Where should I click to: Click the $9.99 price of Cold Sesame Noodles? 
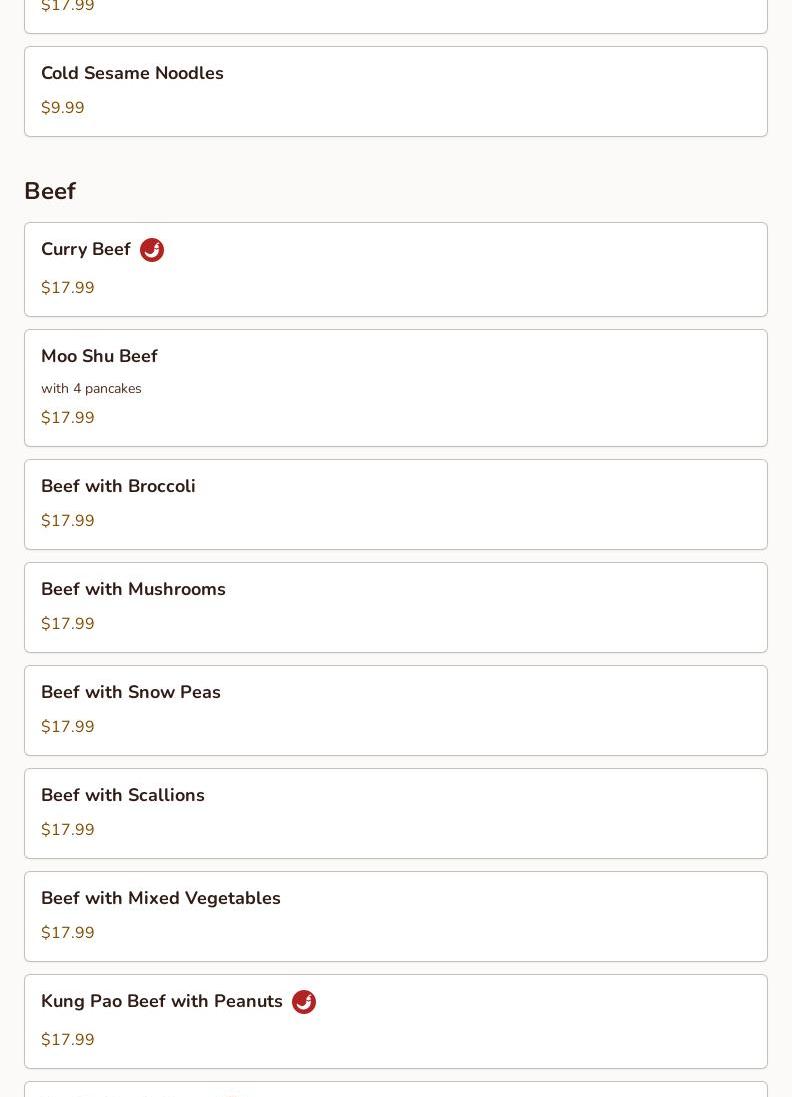(63, 108)
